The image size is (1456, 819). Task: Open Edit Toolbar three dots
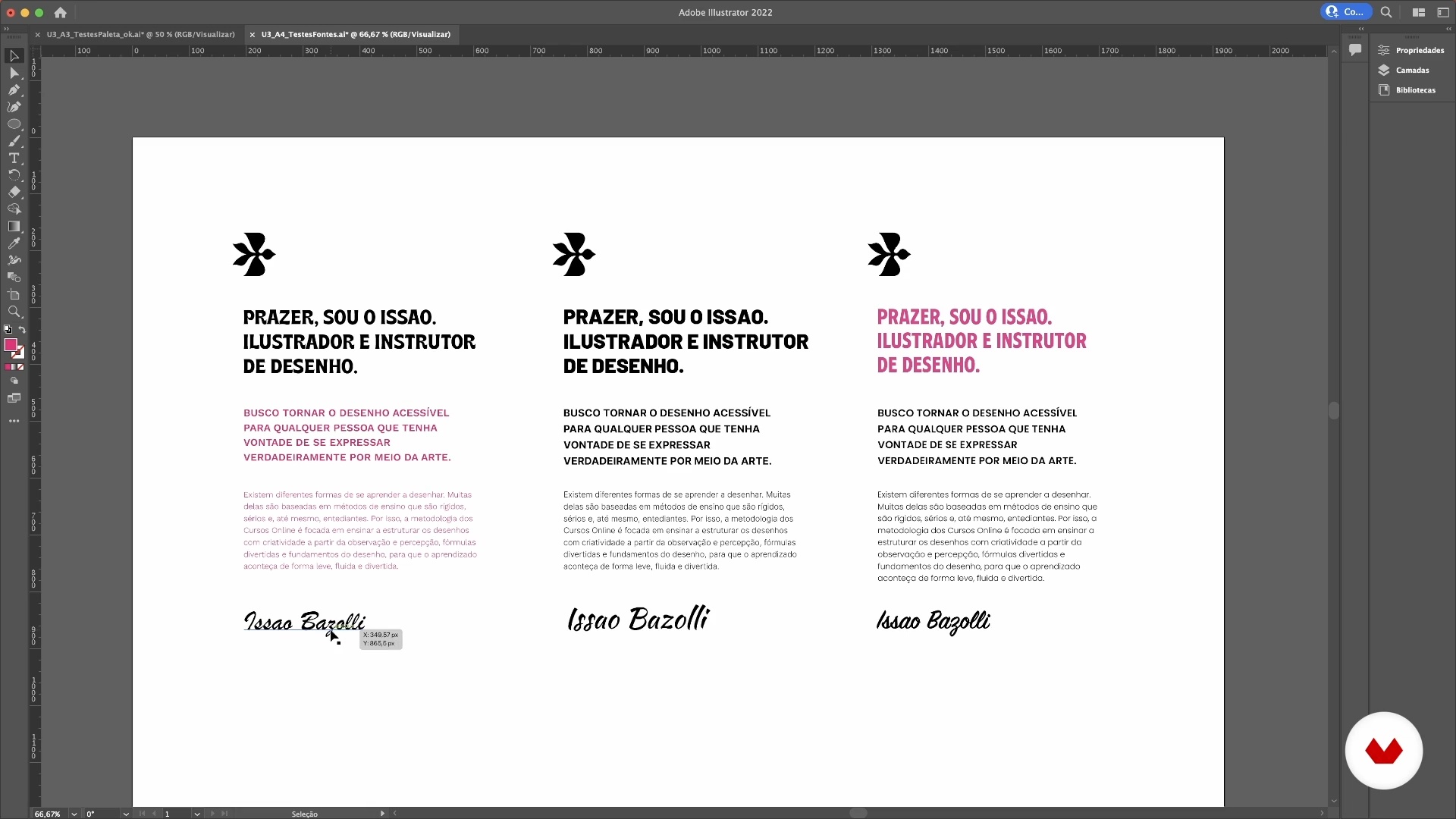click(14, 421)
